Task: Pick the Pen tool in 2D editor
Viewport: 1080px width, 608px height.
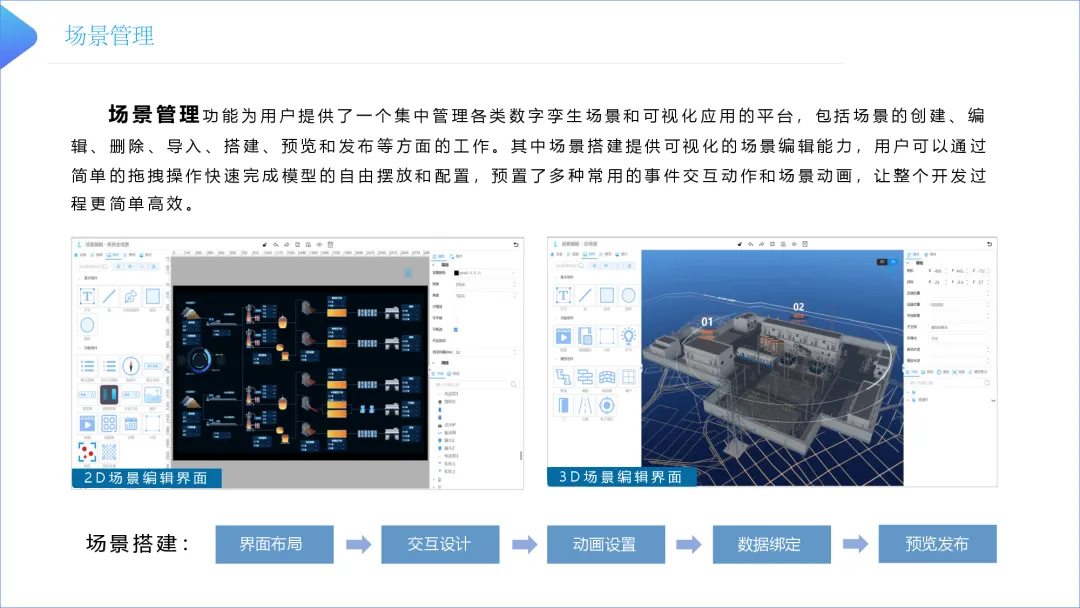Action: tap(131, 297)
